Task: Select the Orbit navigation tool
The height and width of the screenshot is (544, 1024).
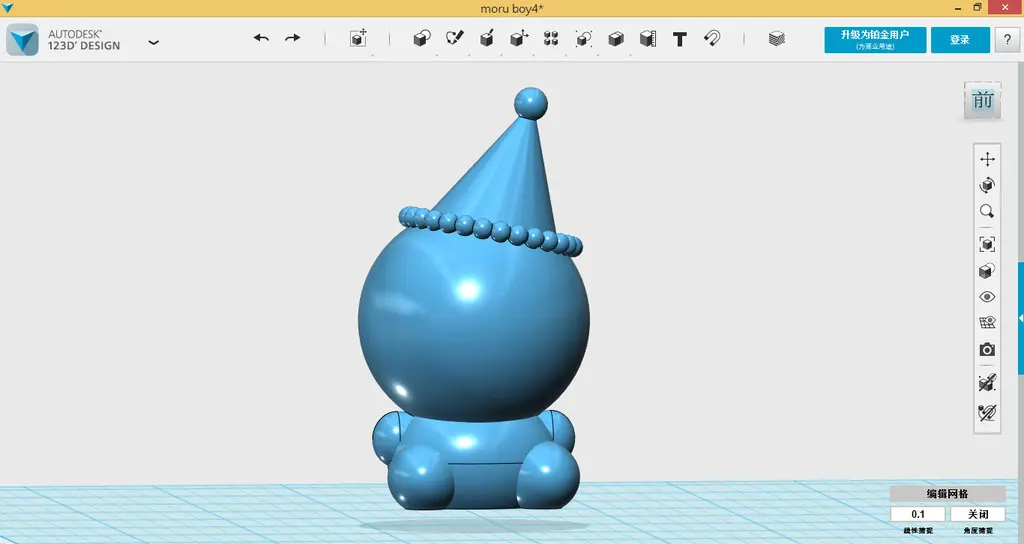Action: 987,185
